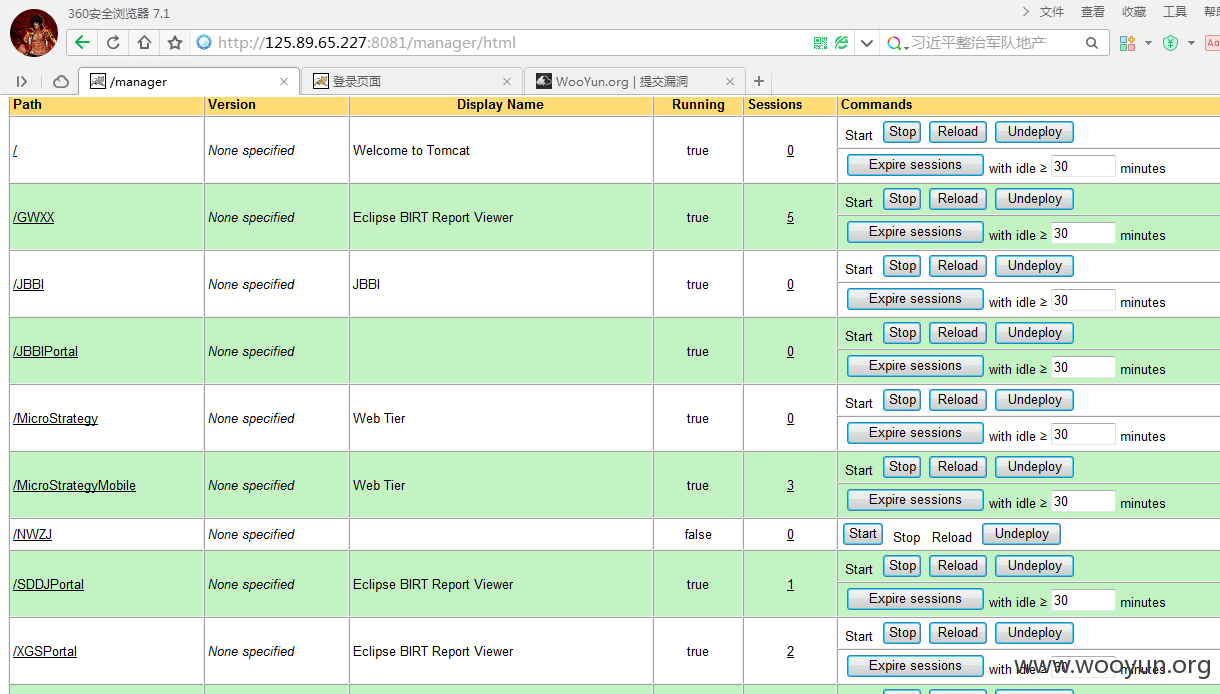Open the /JBBIPortal path link

[x=45, y=351]
